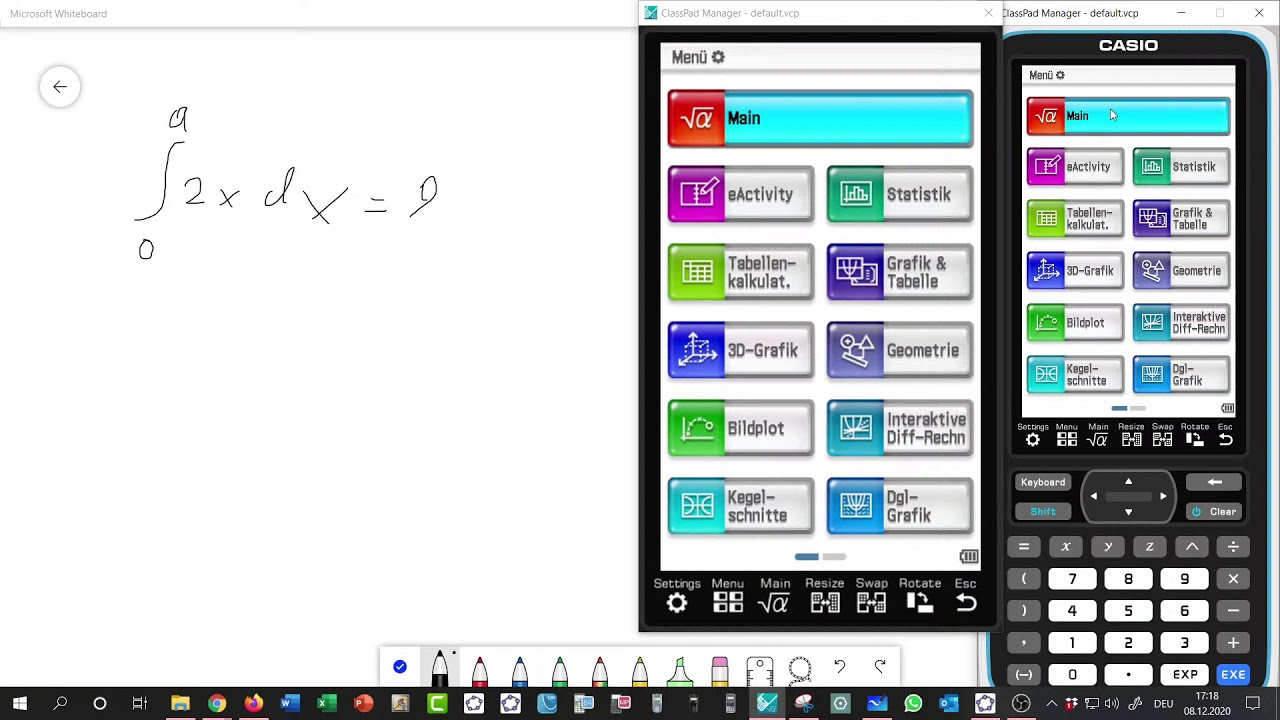Image resolution: width=1280 pixels, height=720 pixels.
Task: Open Google Chrome from taskbar
Action: (217, 704)
